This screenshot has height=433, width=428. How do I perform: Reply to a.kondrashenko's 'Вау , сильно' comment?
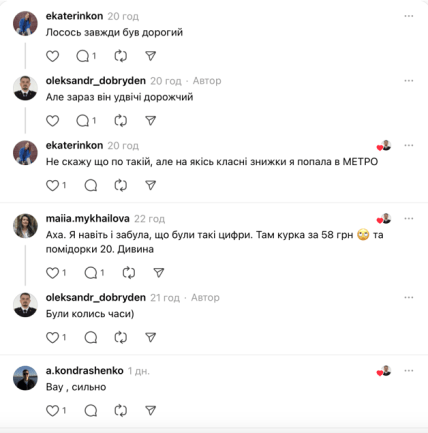91,411
